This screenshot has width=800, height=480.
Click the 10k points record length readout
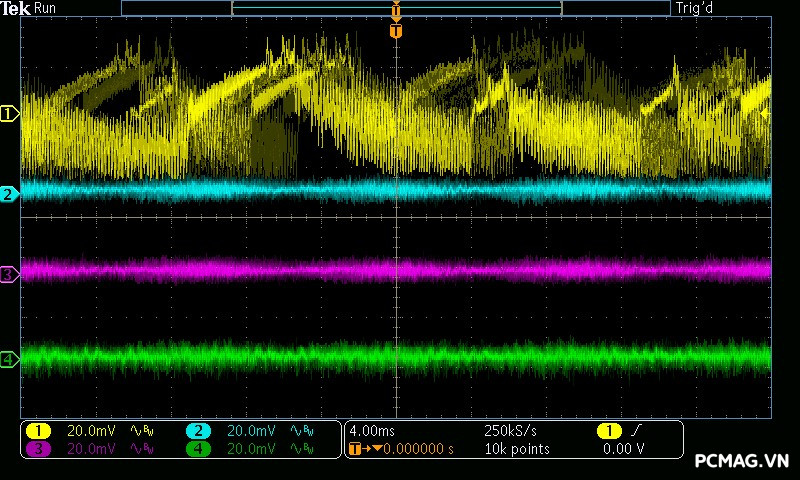click(x=516, y=449)
